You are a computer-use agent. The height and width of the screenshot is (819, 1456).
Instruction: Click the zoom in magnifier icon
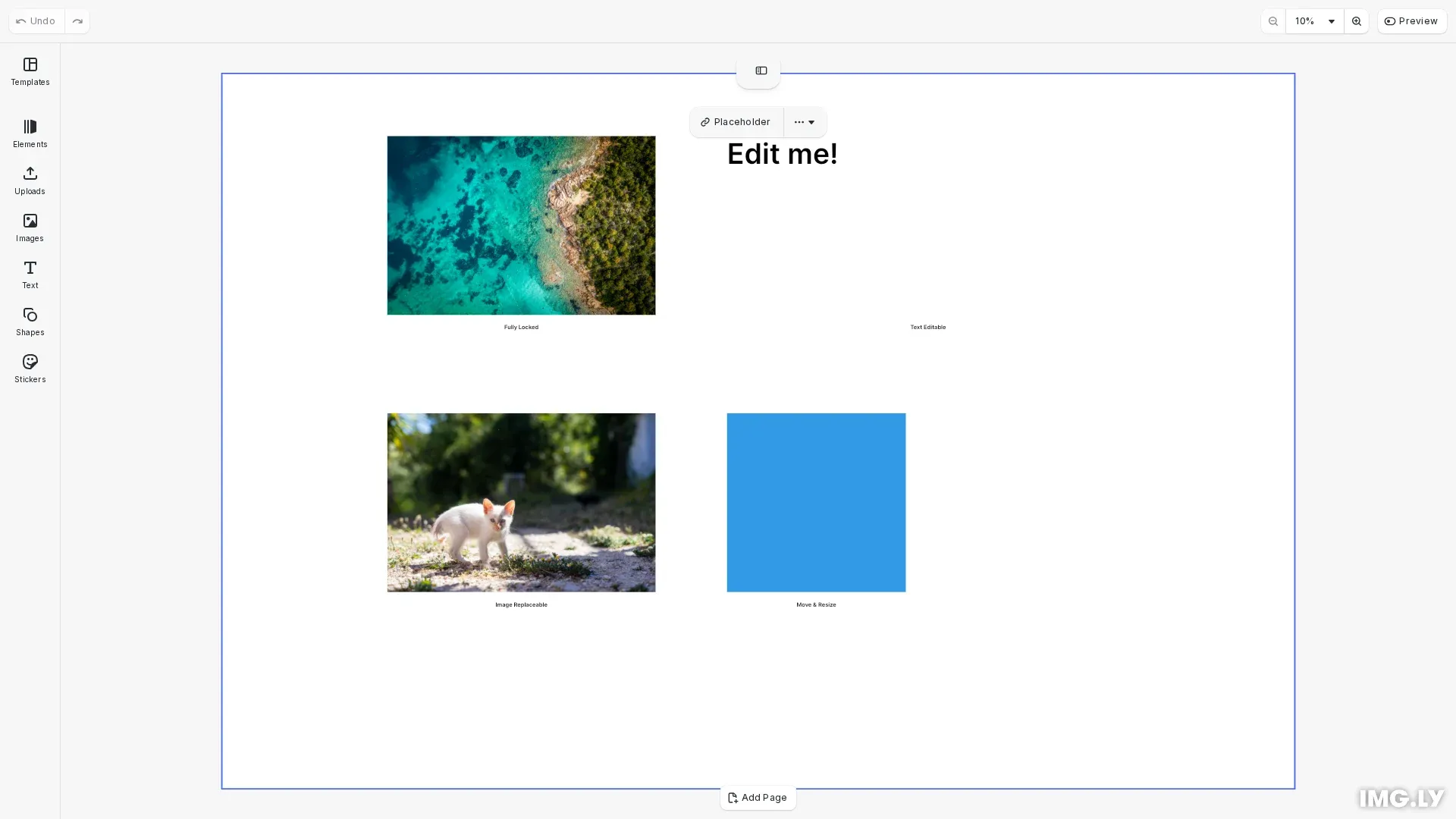[1356, 21]
